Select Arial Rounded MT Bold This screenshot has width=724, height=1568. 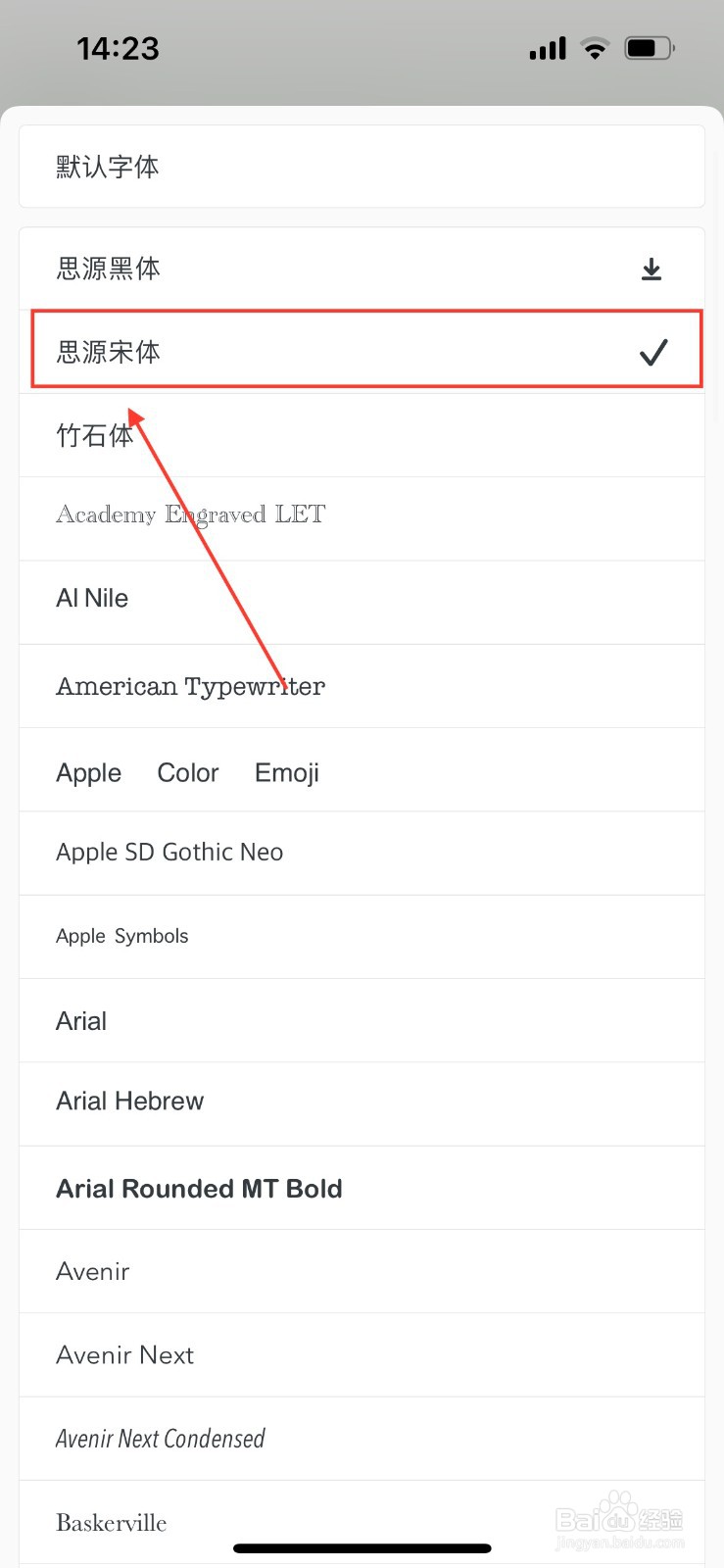pyautogui.click(x=362, y=1188)
